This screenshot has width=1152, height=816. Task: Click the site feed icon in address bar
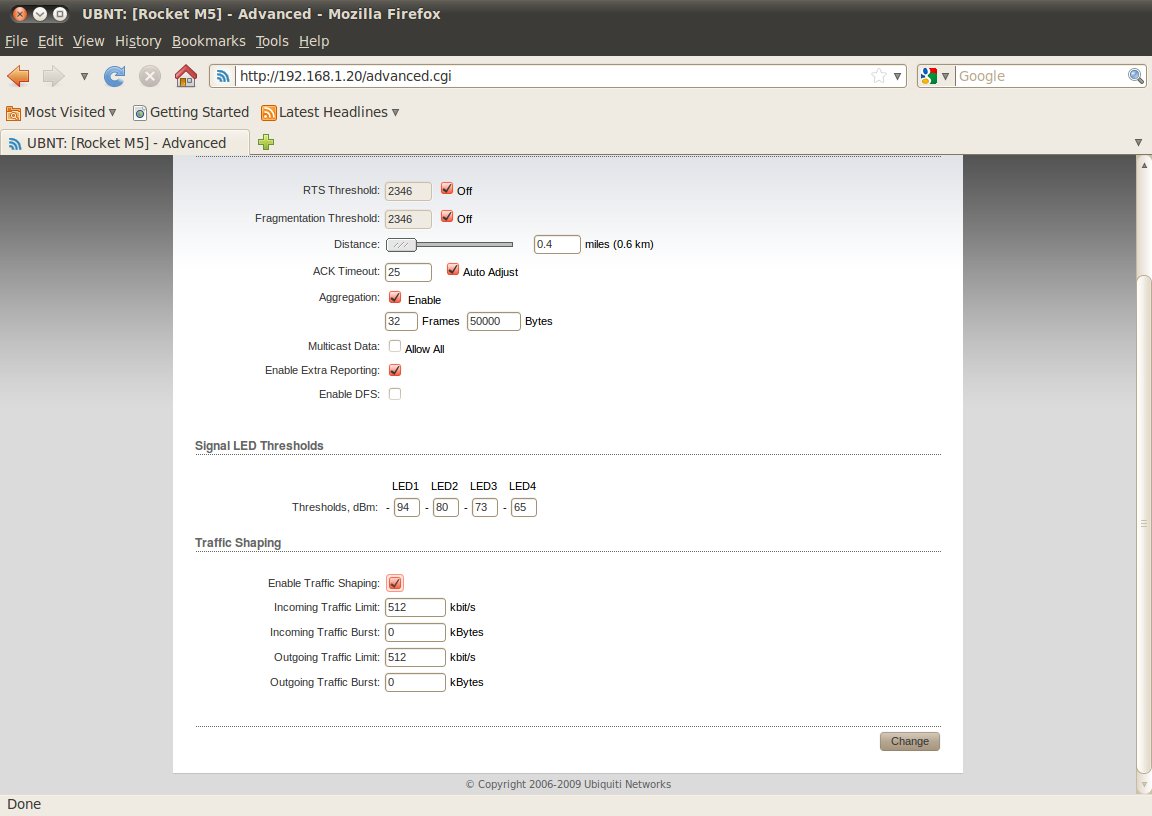click(x=223, y=76)
